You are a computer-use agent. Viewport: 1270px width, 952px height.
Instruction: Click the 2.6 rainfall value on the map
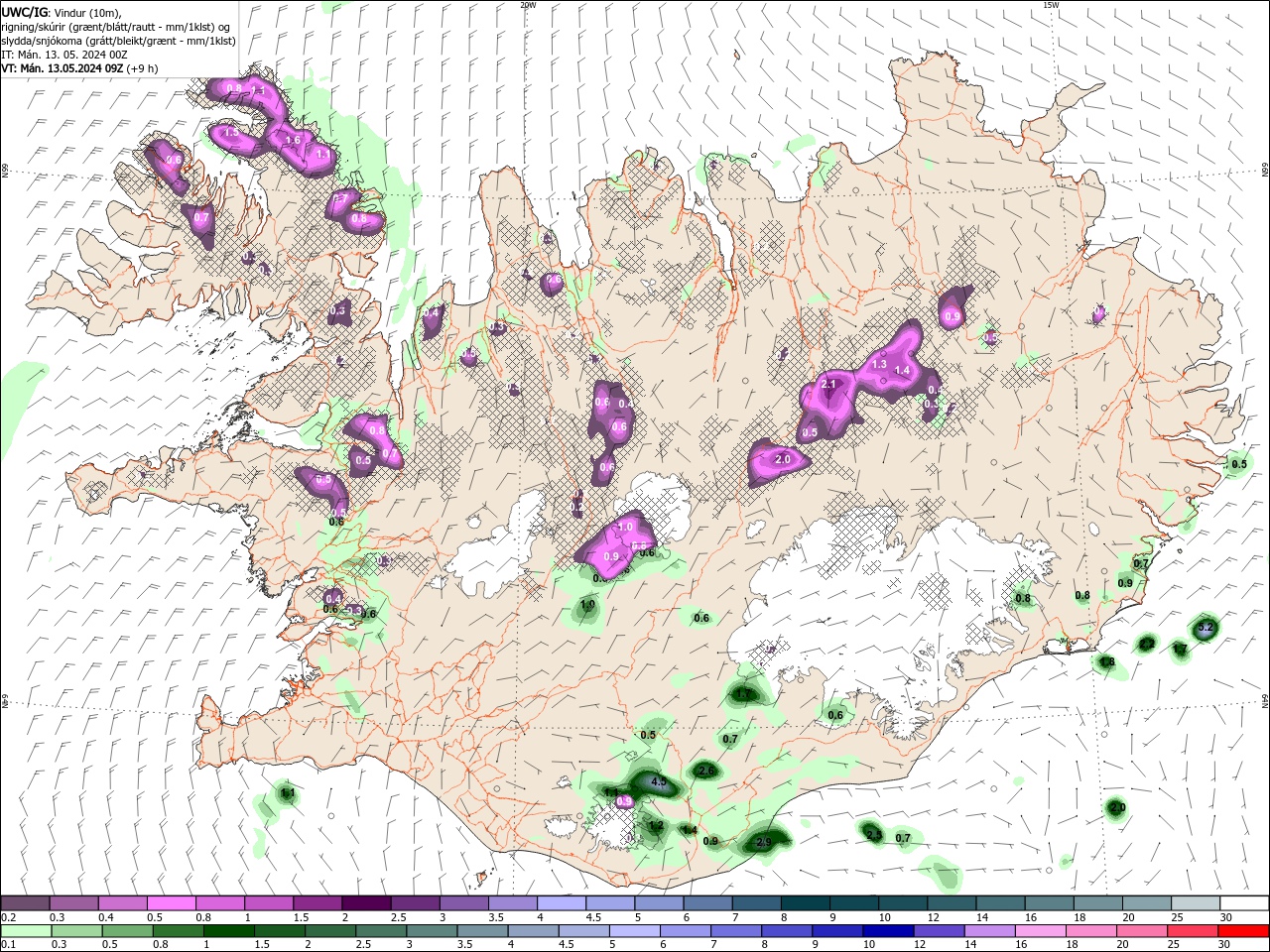click(x=706, y=771)
